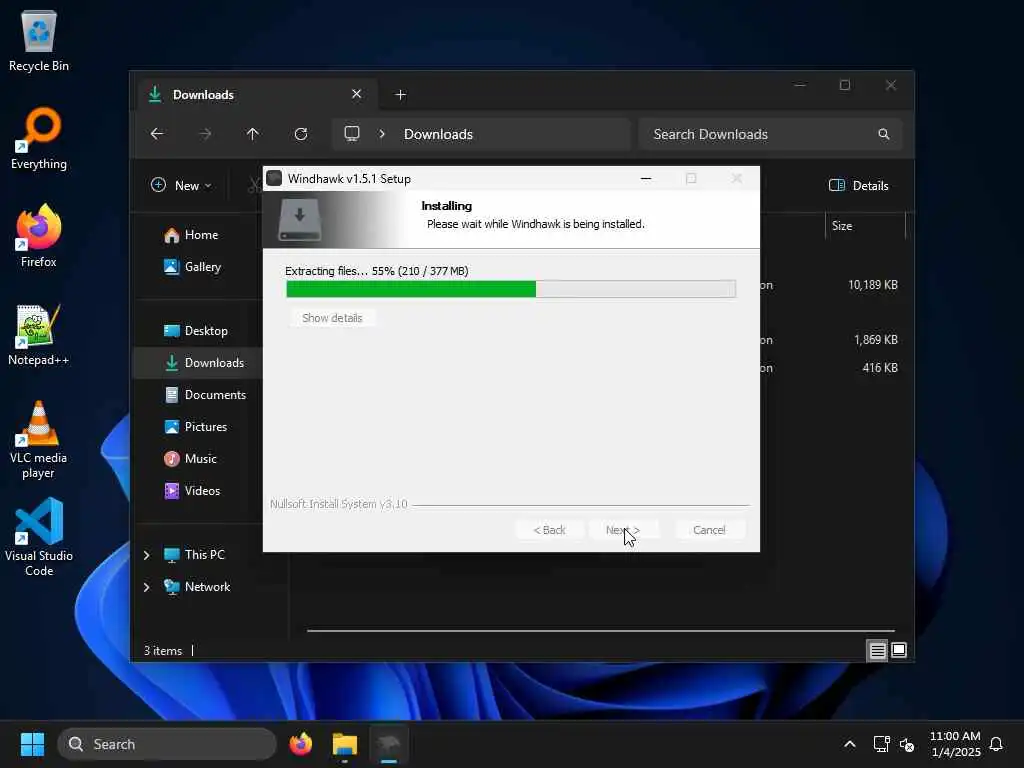Show hidden system tray icons
1024x768 pixels.
pyautogui.click(x=850, y=744)
